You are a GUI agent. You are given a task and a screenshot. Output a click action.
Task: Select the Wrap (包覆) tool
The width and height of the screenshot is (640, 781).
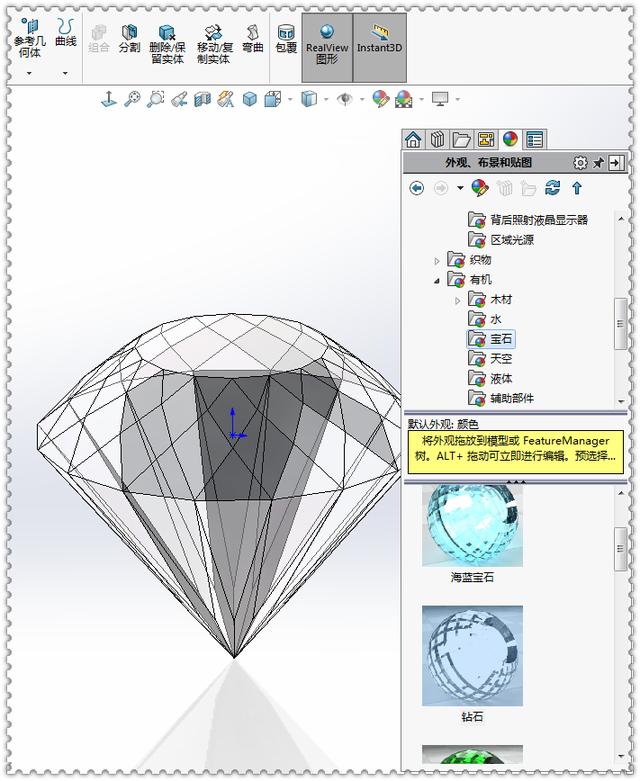(x=286, y=38)
